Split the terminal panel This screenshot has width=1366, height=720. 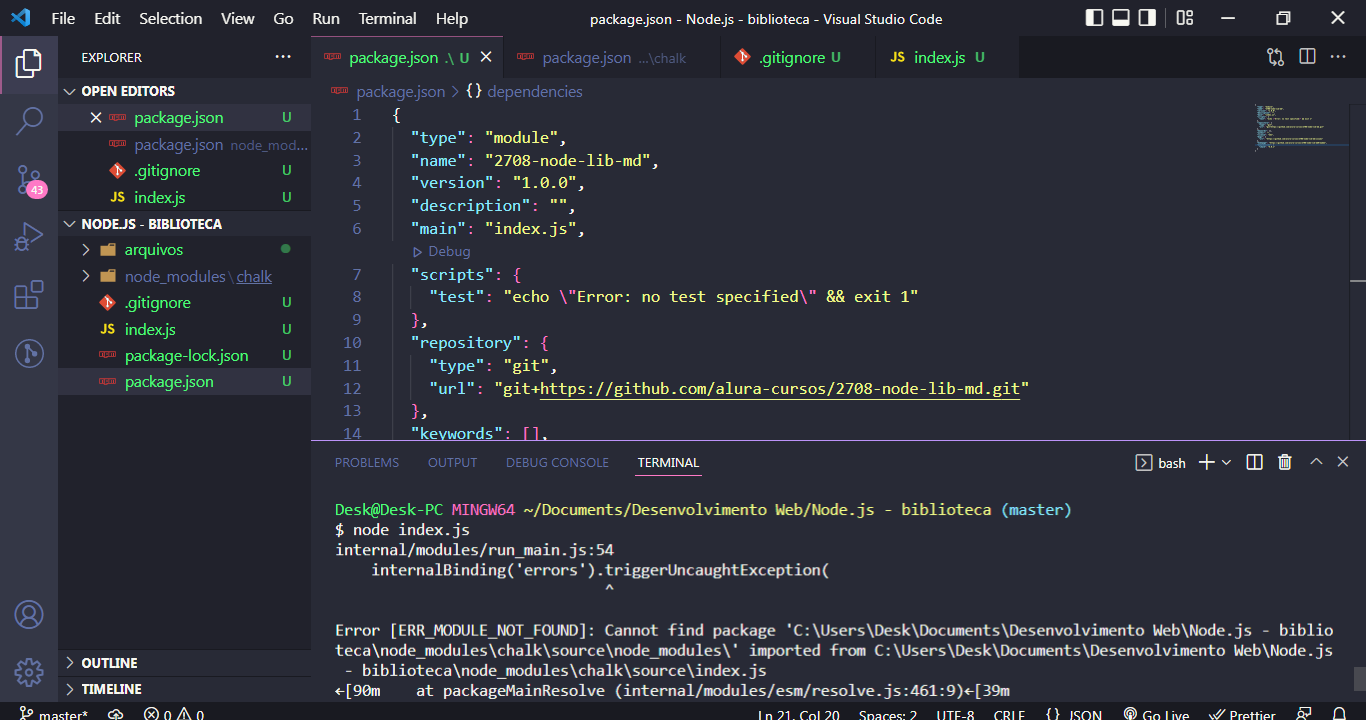click(1256, 462)
